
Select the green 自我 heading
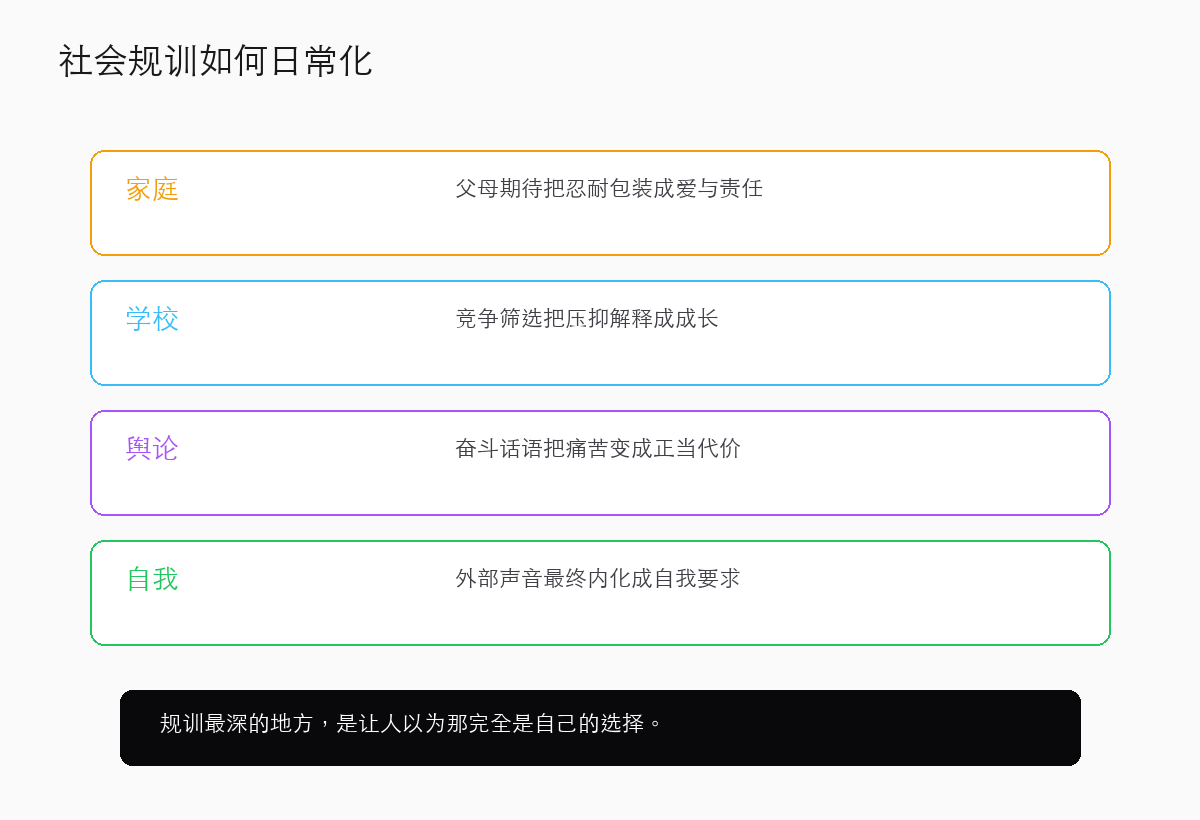152,579
